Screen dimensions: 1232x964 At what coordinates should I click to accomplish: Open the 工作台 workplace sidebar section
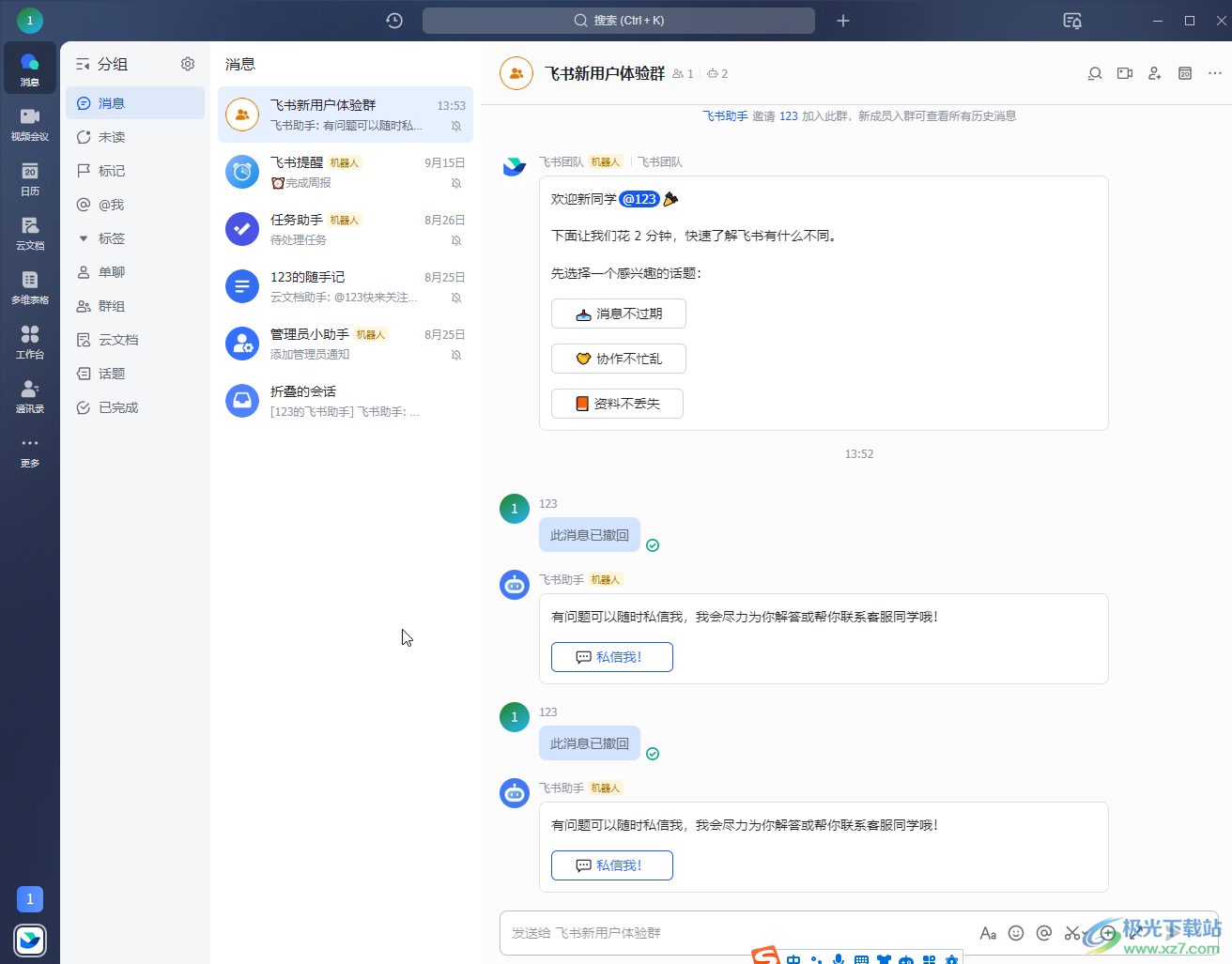click(30, 341)
